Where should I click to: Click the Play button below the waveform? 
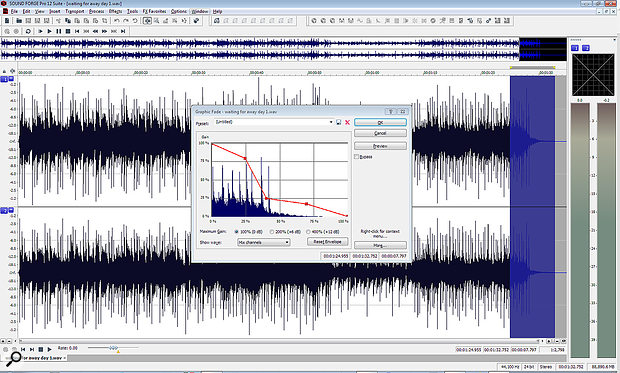(49, 349)
